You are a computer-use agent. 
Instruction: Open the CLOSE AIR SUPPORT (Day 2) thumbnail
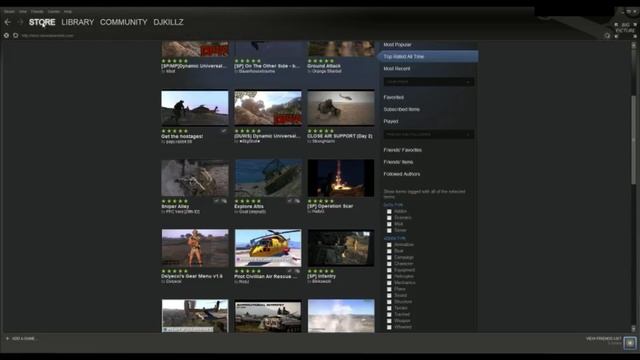341,108
